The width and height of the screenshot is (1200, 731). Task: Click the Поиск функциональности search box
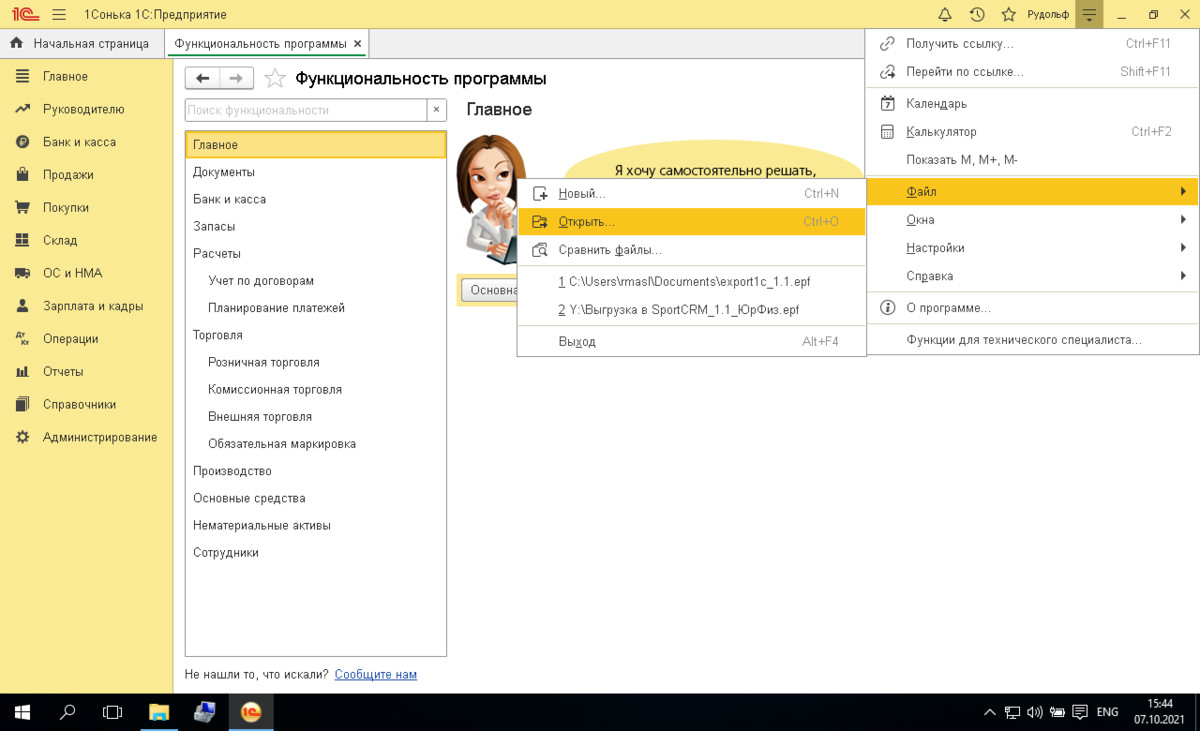tap(306, 110)
